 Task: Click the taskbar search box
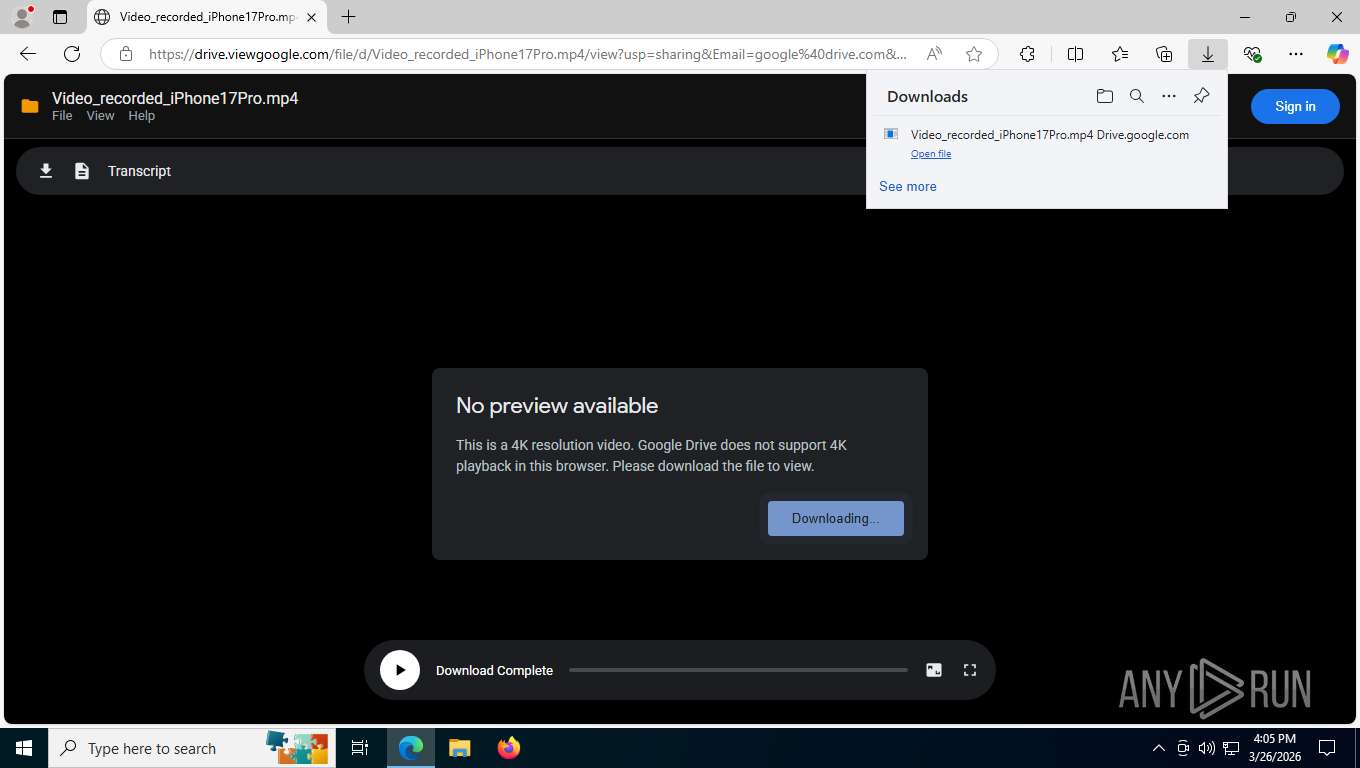tap(192, 748)
